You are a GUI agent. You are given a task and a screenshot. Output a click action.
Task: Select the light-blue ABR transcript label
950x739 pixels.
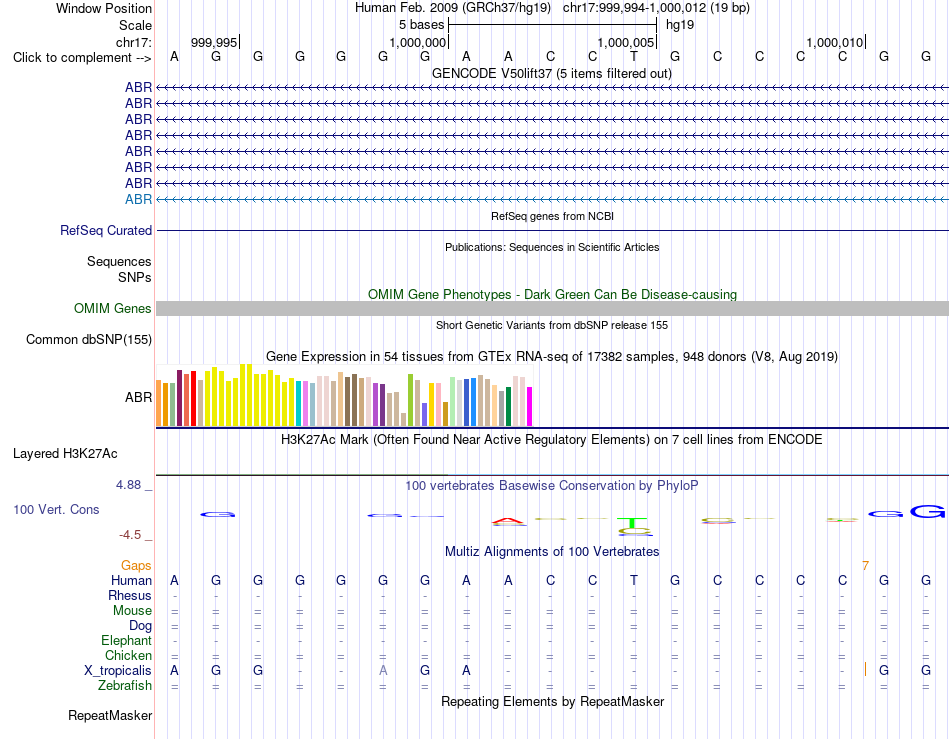coord(138,199)
